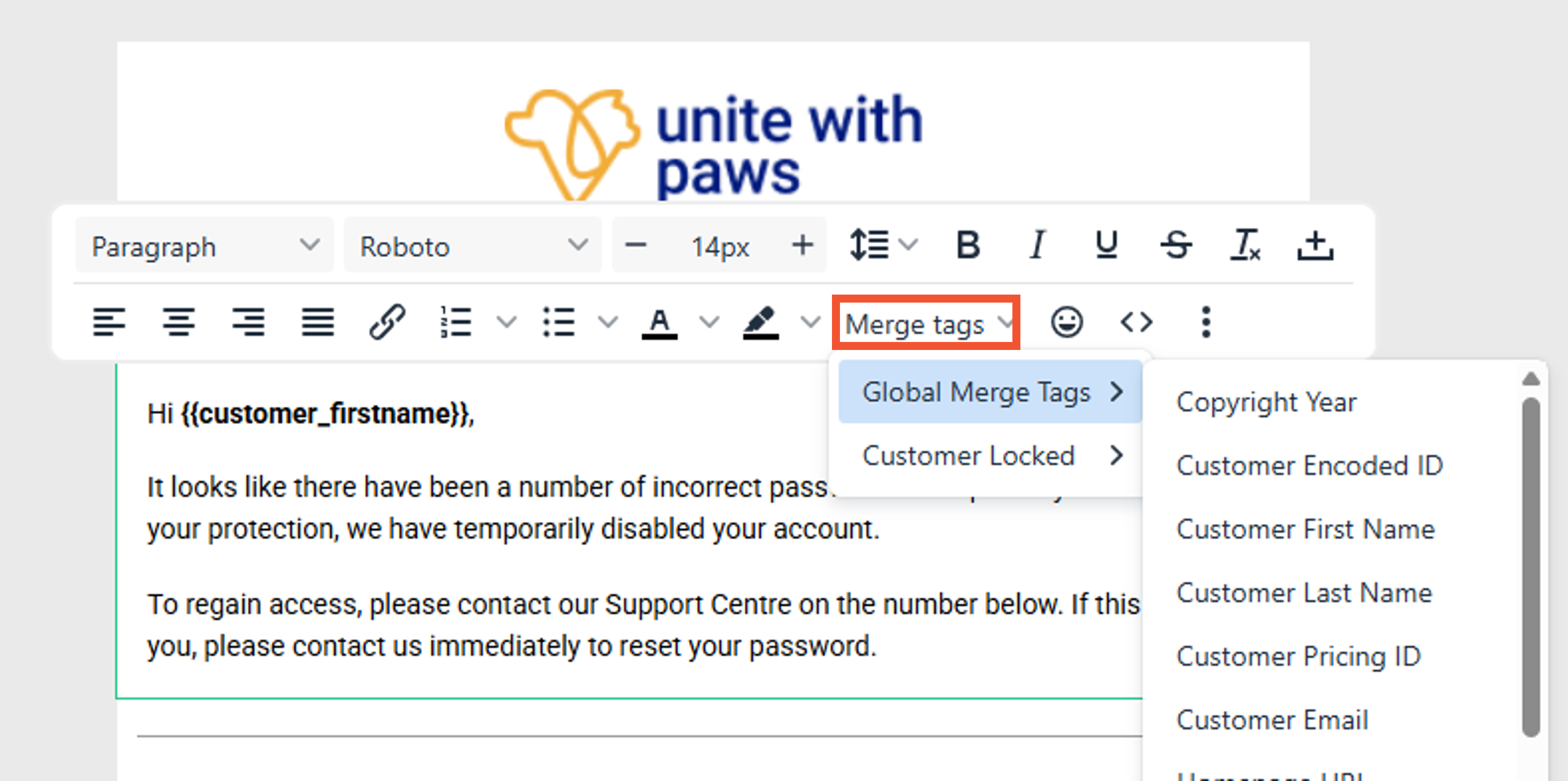Increase font size with plus button
Image resolution: width=1568 pixels, height=781 pixels.
tap(802, 245)
